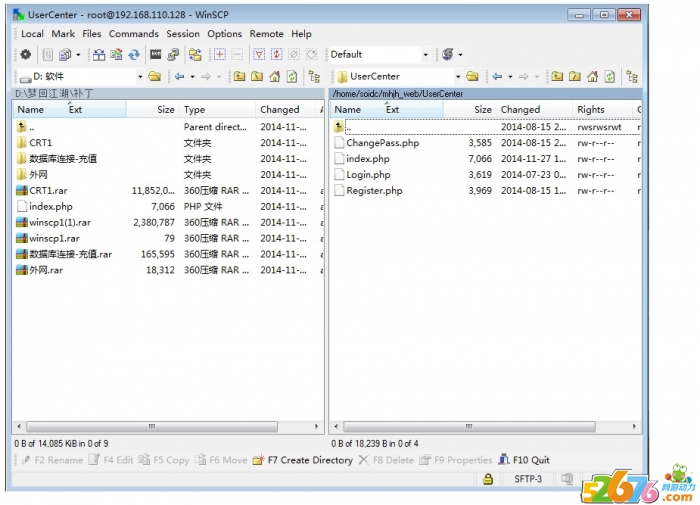Click F10 Quit button
This screenshot has height=505, width=700.
click(x=524, y=460)
